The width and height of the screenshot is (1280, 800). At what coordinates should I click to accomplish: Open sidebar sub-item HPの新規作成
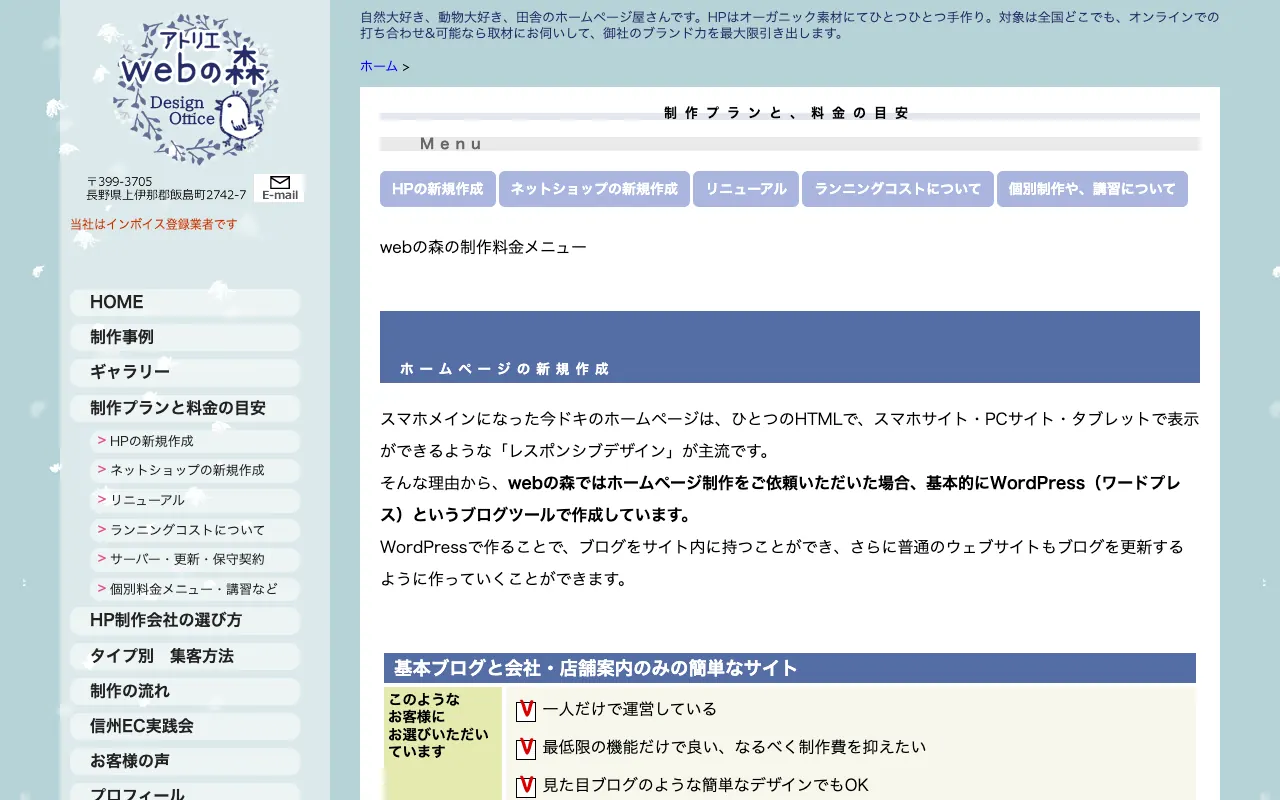[x=195, y=441]
